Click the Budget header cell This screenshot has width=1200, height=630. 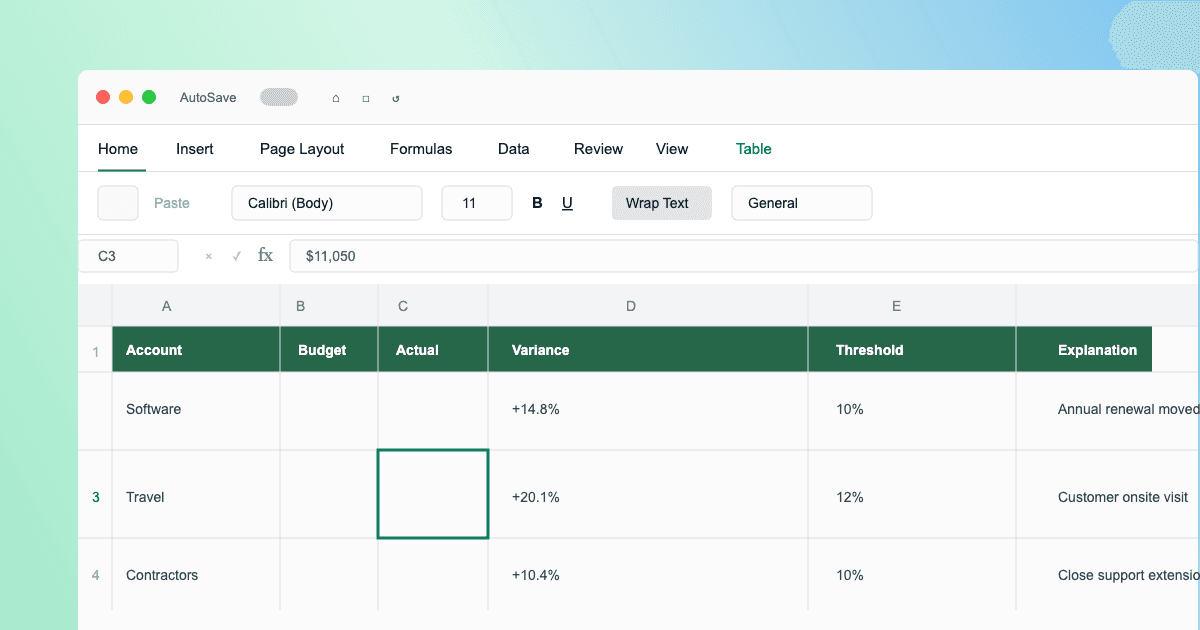[329, 350]
